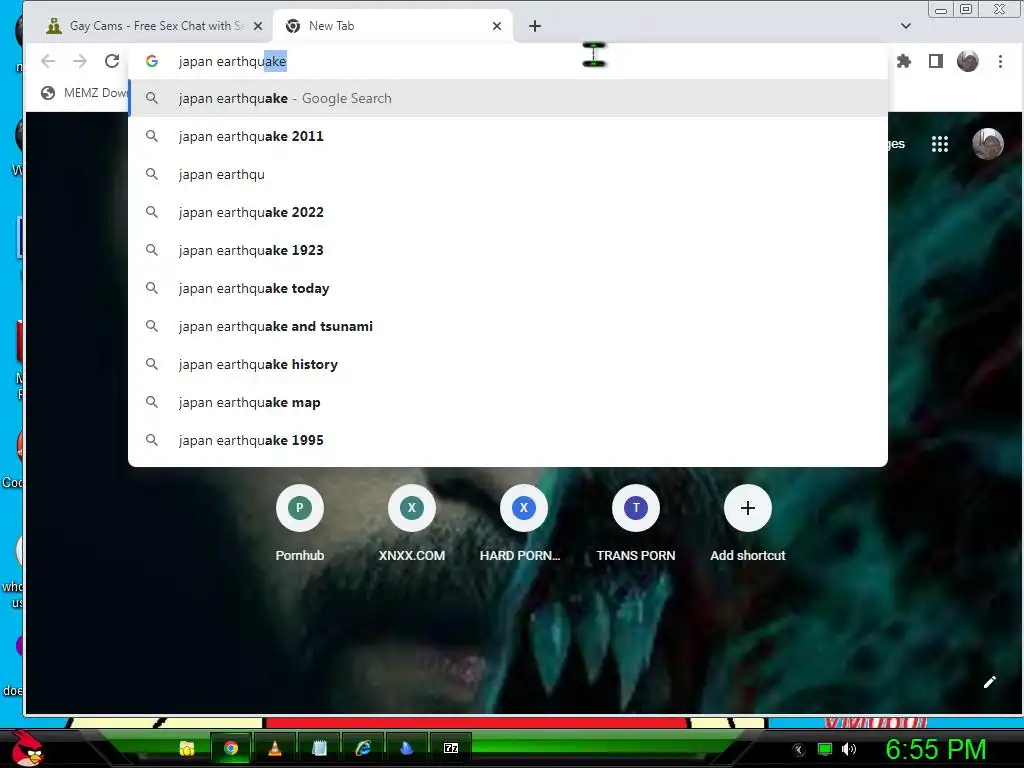Open the Angry Birds start button
Image resolution: width=1024 pixels, height=768 pixels.
tap(27, 748)
